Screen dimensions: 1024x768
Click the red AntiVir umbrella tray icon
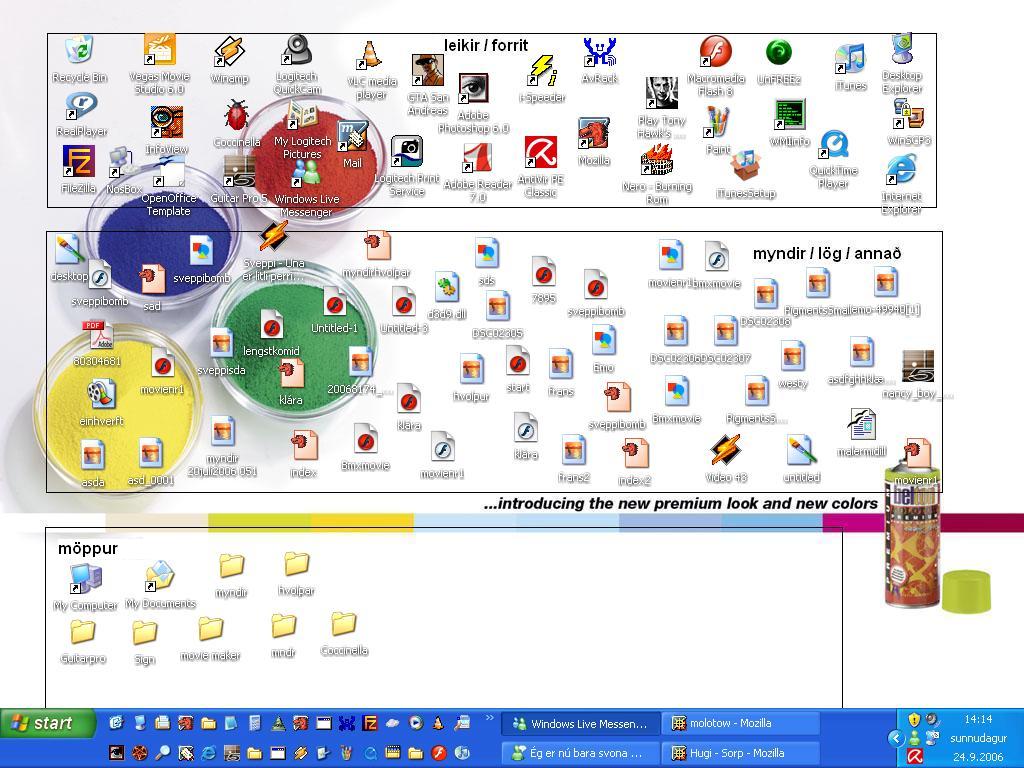[x=915, y=756]
